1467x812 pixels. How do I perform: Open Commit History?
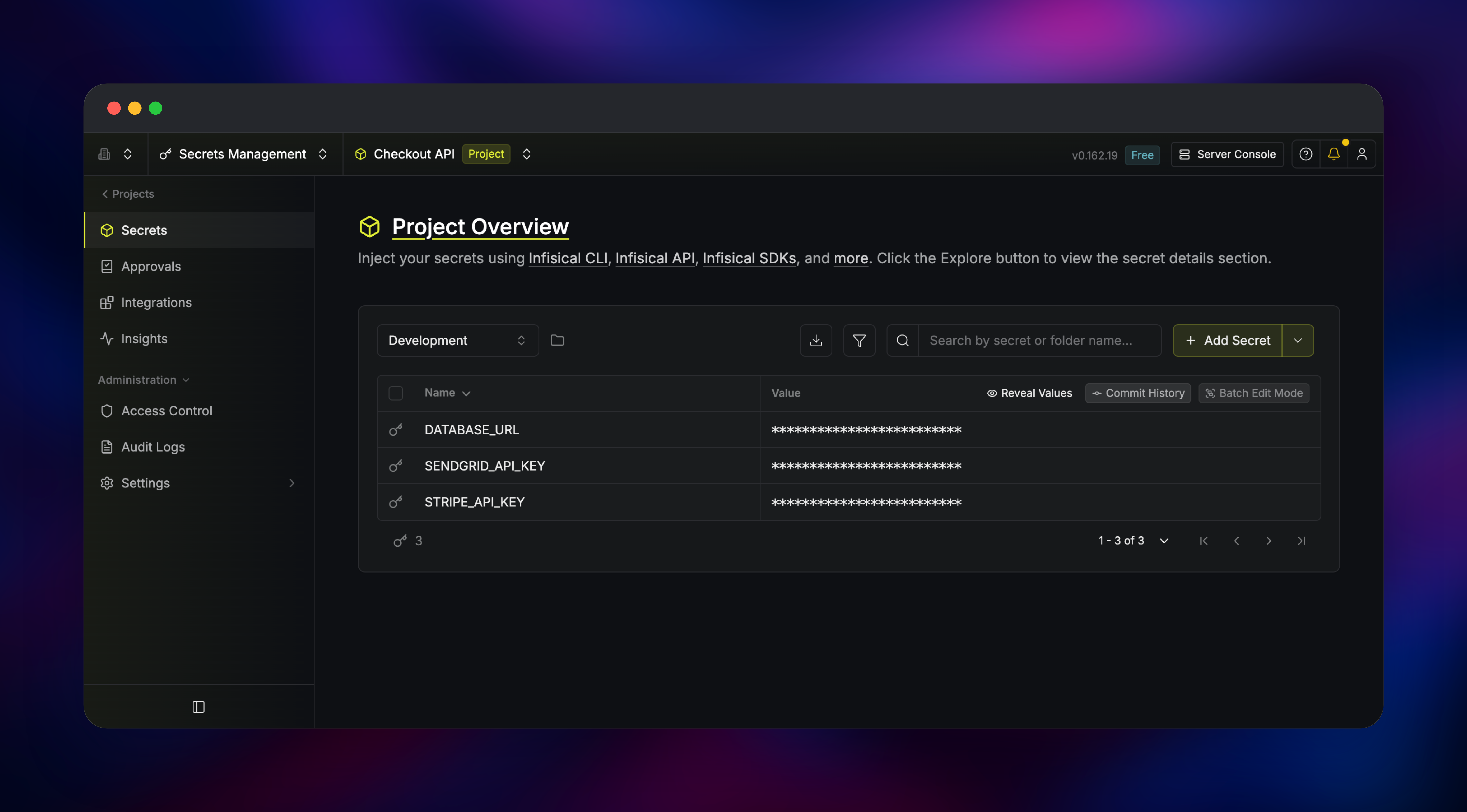(x=1138, y=393)
